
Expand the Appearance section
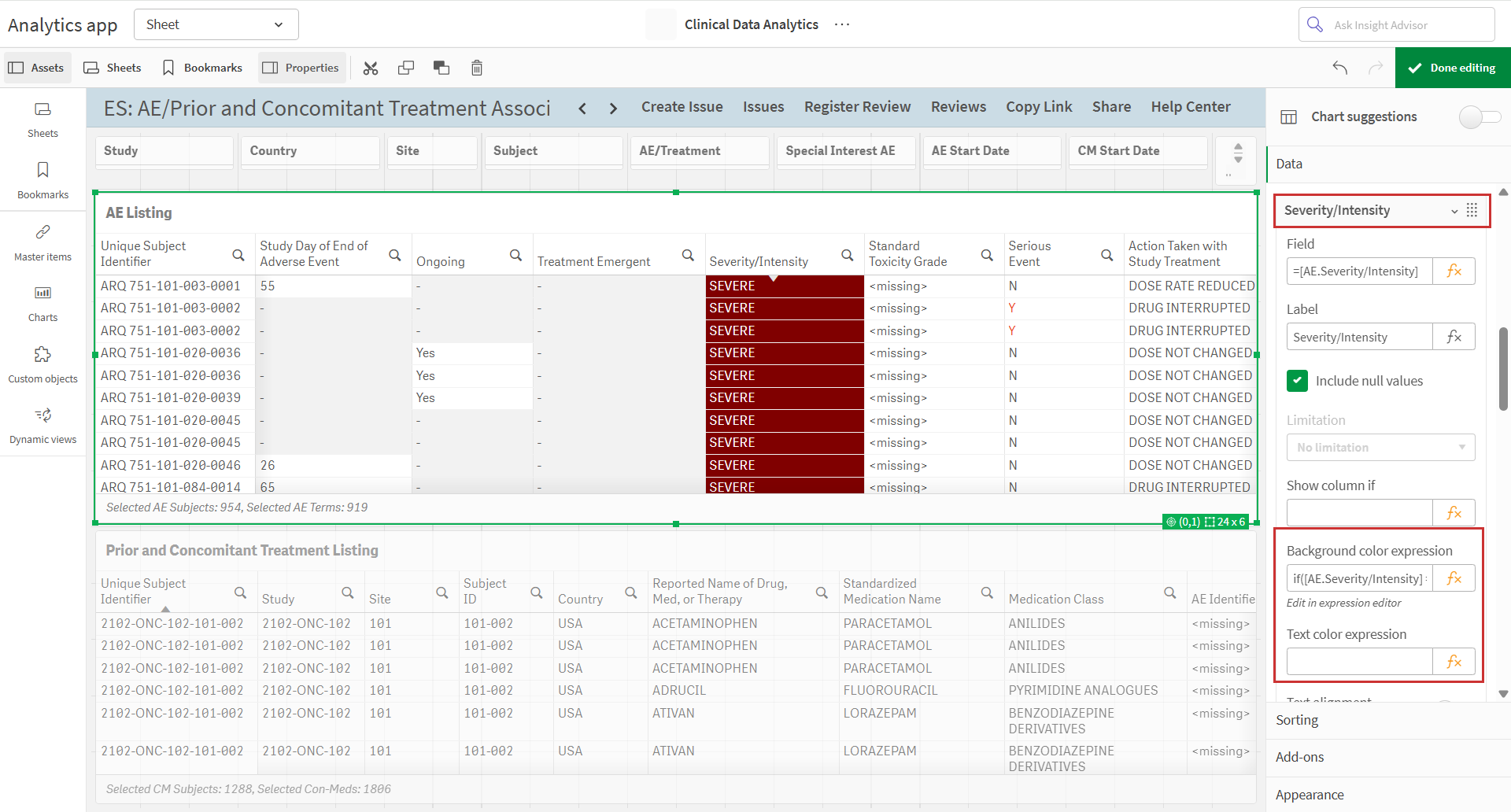click(1388, 795)
